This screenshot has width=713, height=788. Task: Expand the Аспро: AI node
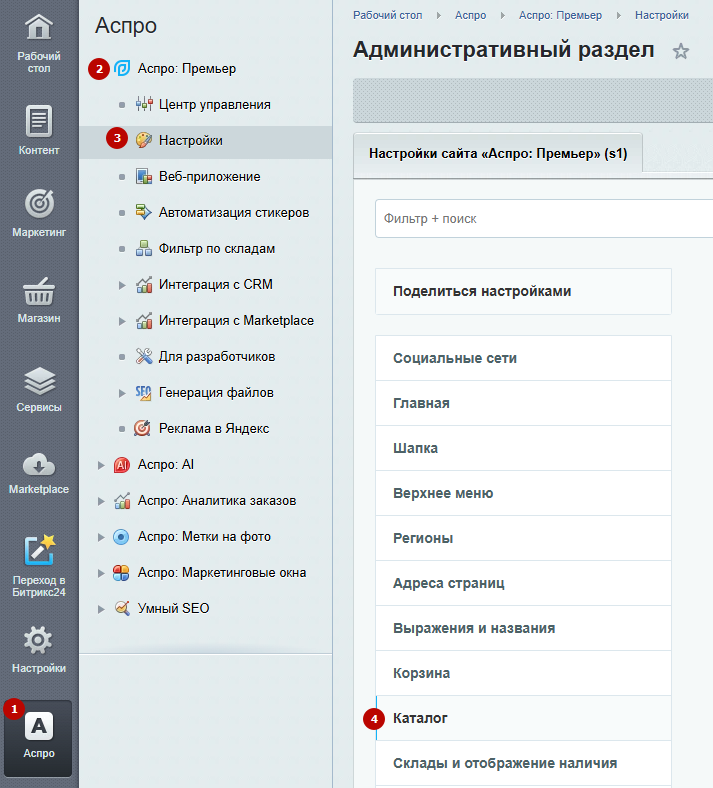101,465
